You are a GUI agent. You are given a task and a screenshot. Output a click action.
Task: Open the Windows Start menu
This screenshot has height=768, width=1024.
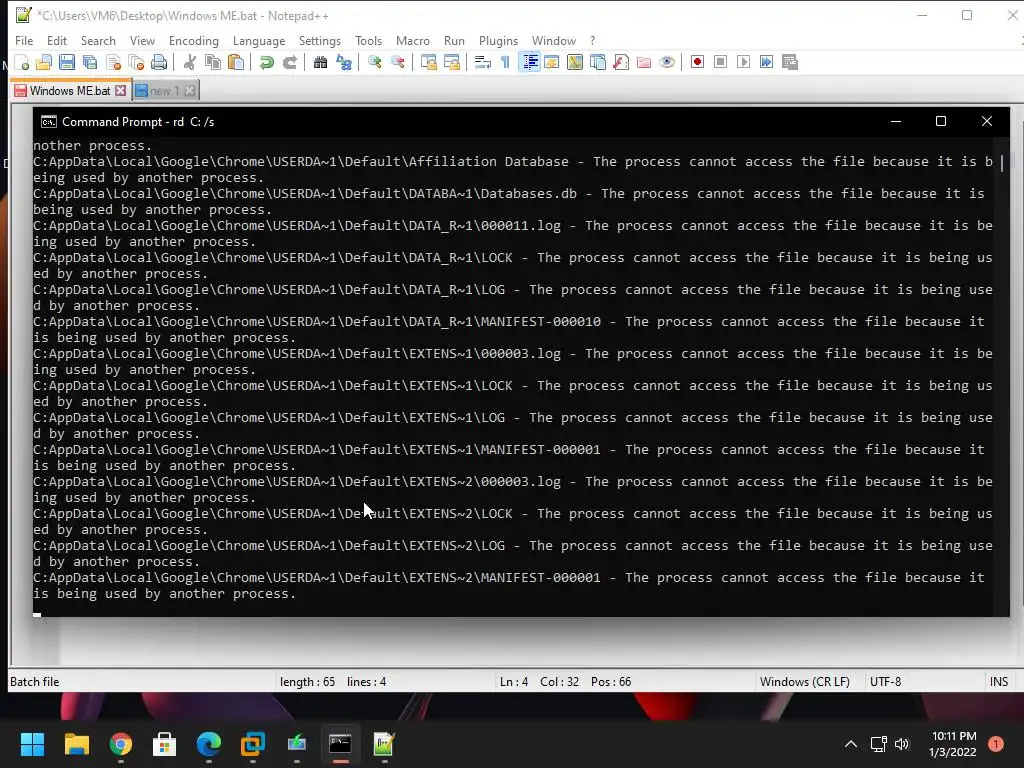point(32,744)
